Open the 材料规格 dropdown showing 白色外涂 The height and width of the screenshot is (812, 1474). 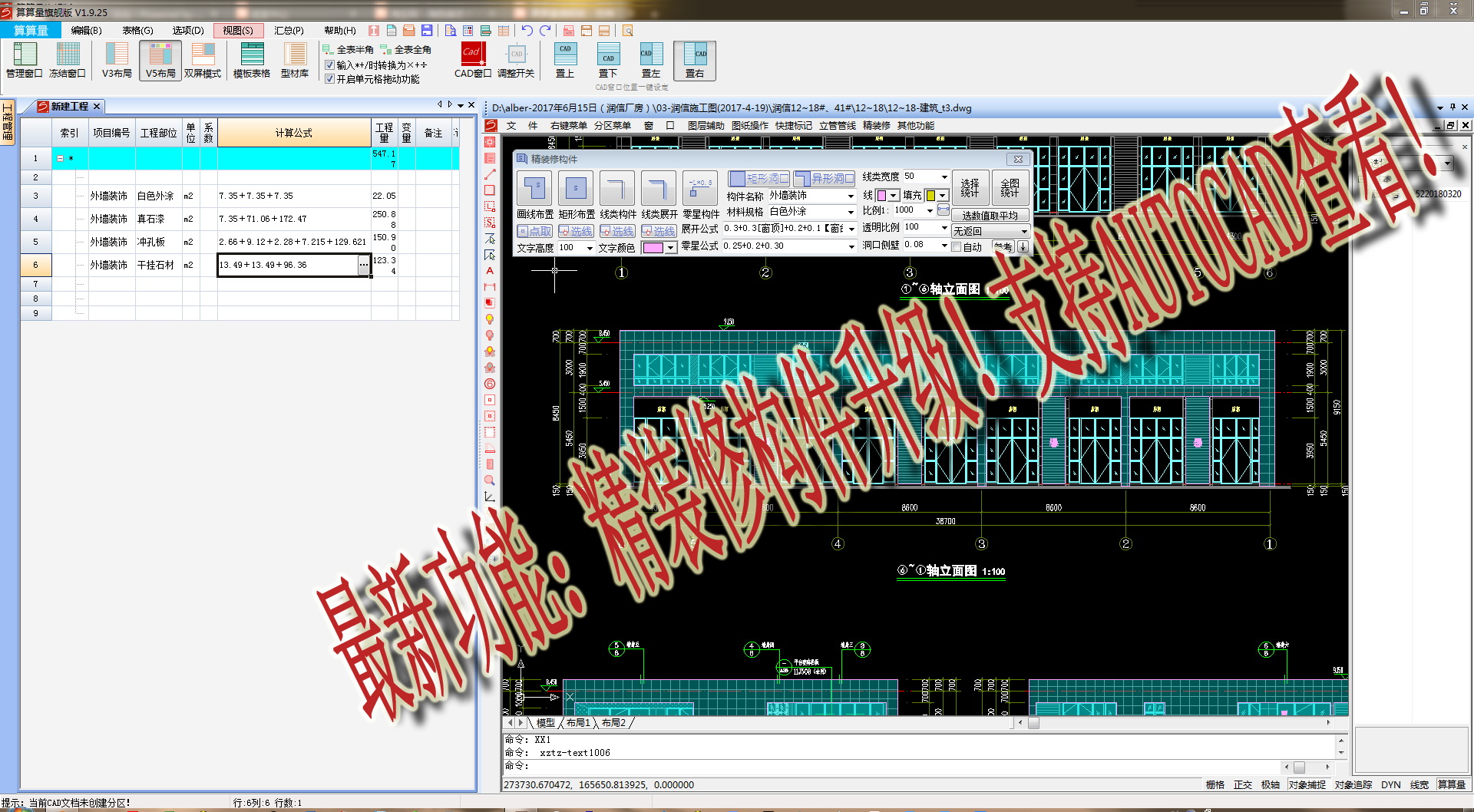pos(851,212)
